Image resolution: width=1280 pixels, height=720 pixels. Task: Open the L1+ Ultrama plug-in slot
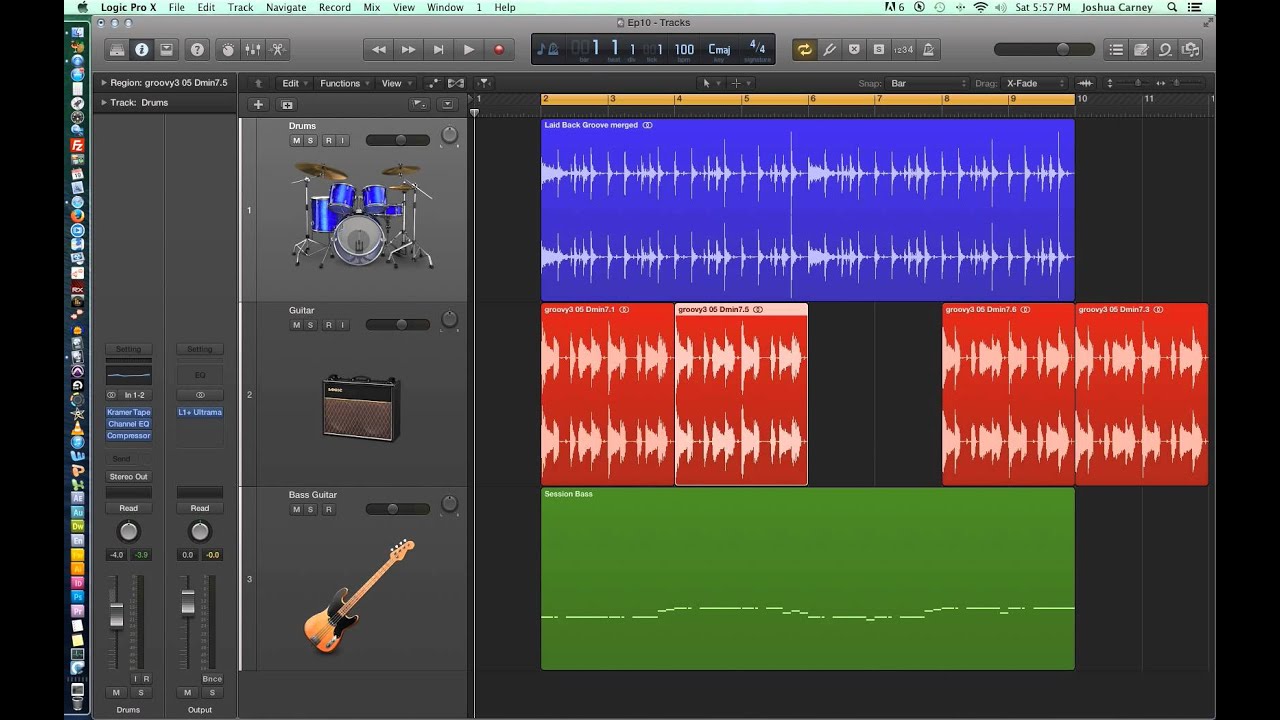pyautogui.click(x=200, y=412)
